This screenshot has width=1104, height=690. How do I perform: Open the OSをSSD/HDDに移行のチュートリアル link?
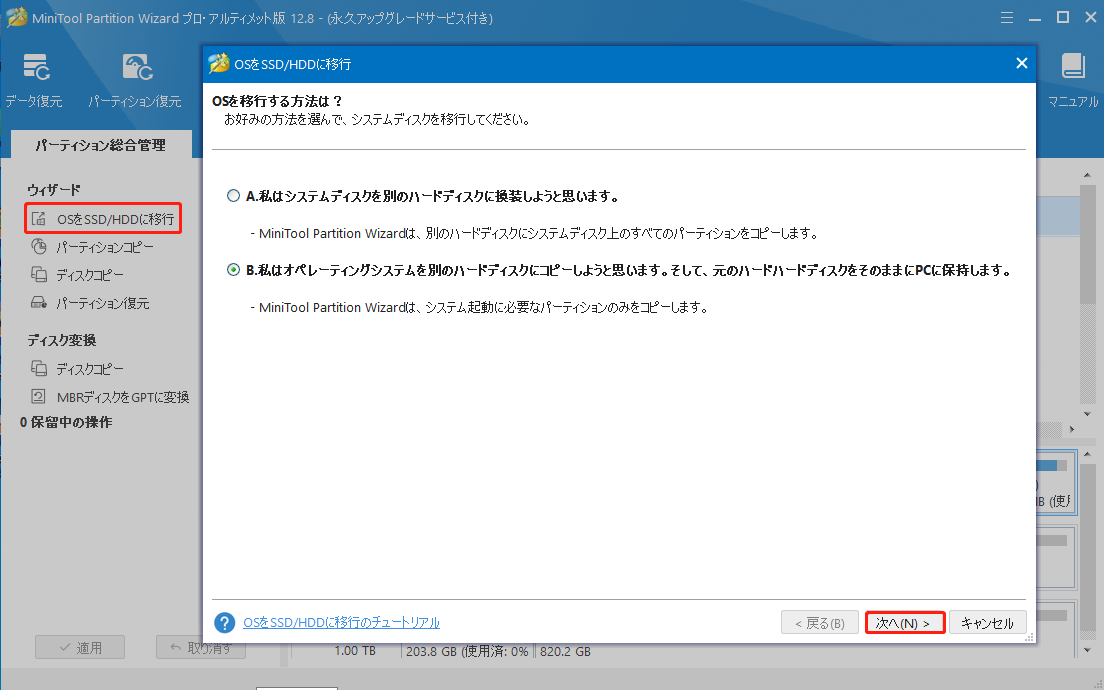click(341, 622)
